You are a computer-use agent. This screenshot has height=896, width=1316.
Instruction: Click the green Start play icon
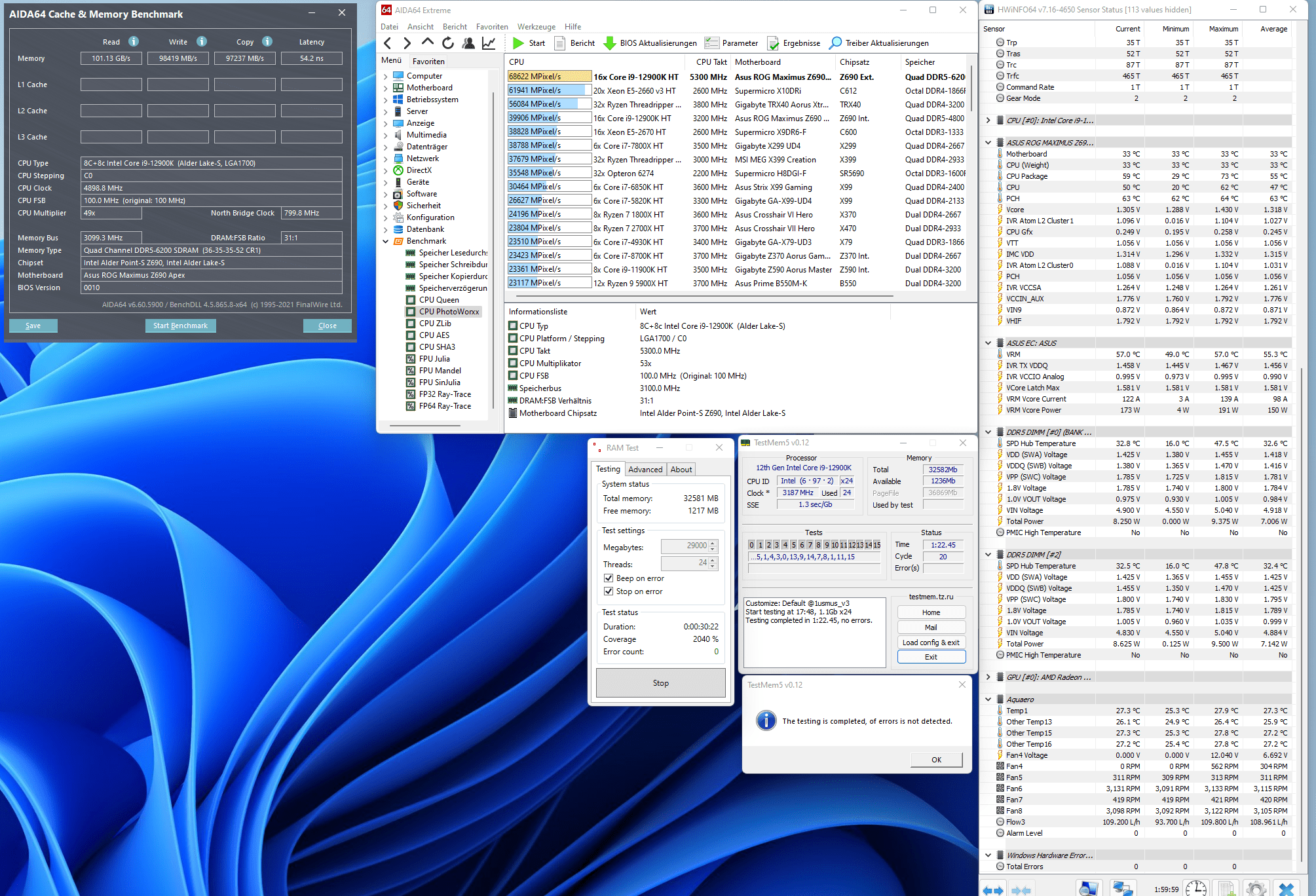point(518,43)
